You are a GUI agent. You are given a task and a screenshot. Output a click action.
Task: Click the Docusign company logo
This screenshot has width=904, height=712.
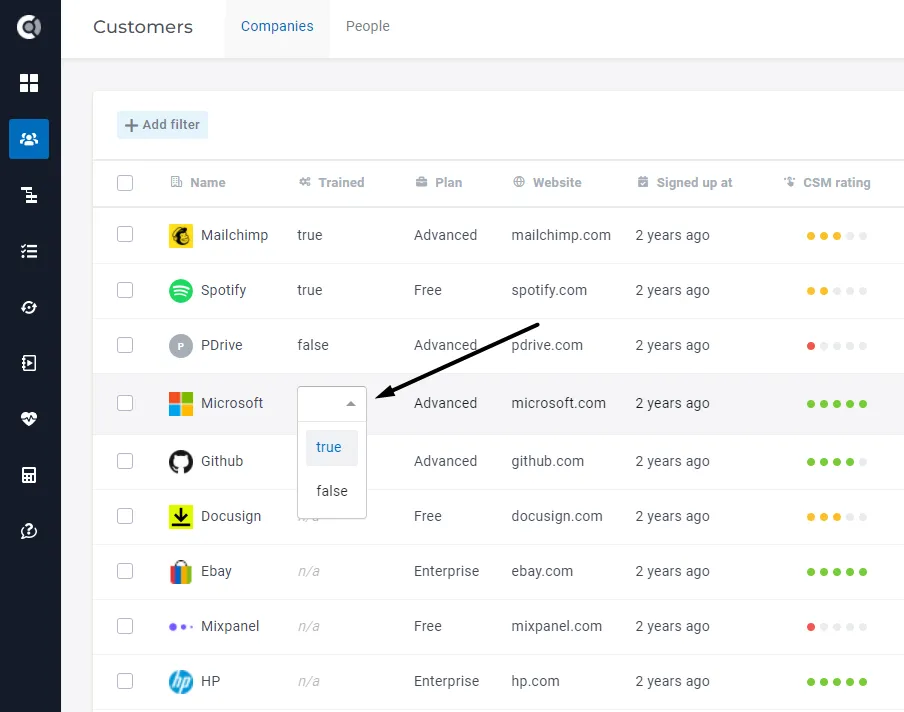(180, 517)
